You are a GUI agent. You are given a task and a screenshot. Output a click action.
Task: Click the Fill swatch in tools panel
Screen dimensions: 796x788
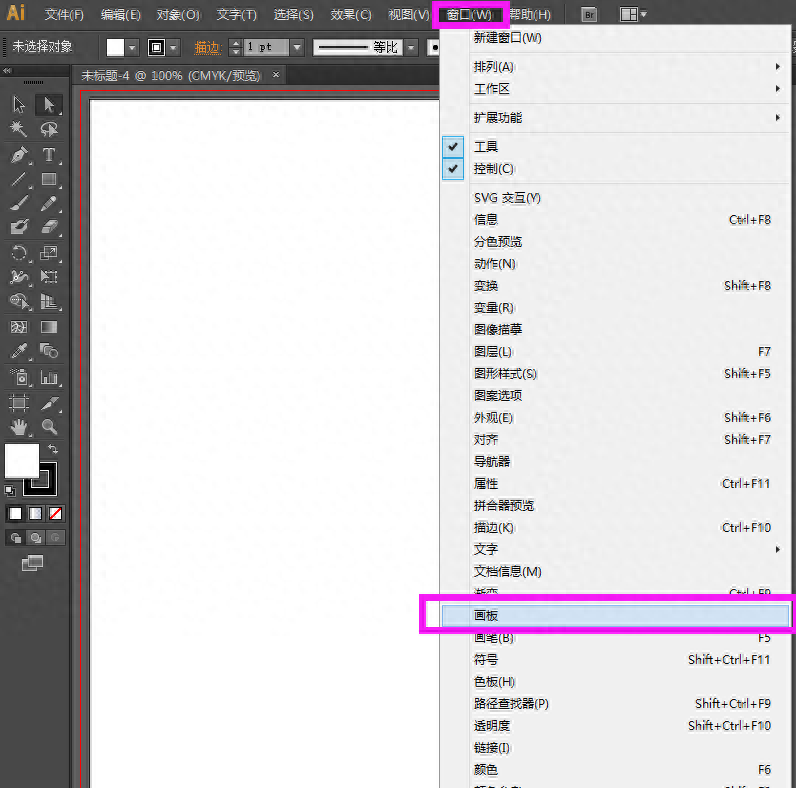pos(21,461)
